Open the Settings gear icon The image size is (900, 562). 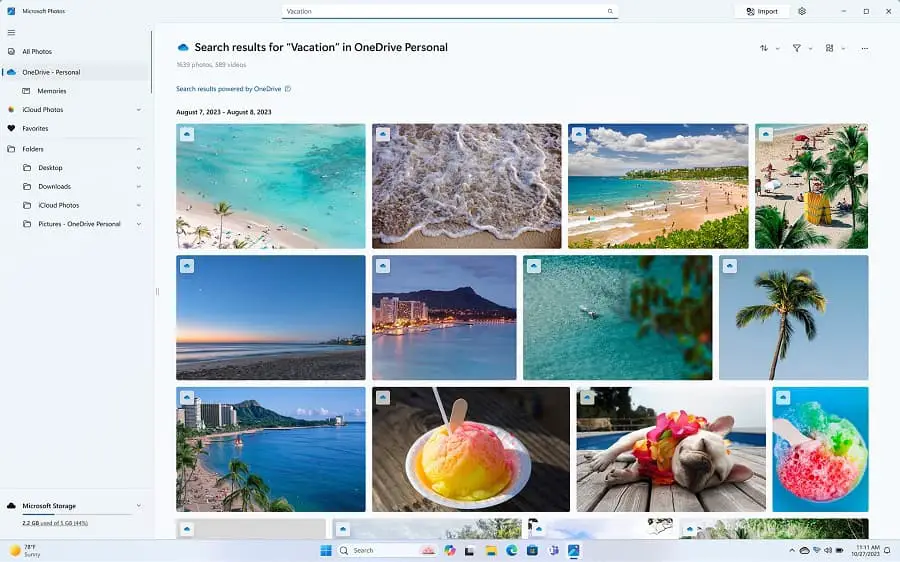801,11
